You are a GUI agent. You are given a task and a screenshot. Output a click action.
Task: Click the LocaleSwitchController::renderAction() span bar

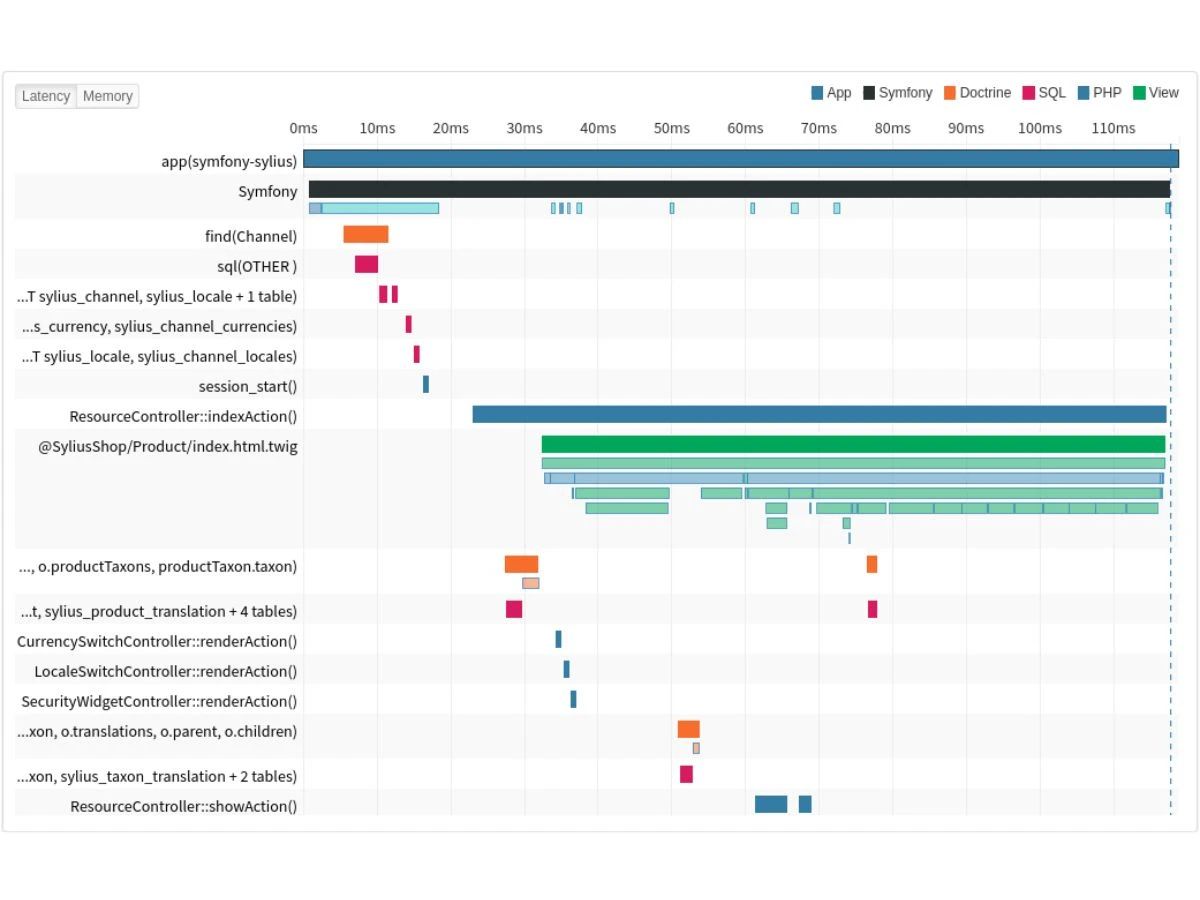pos(566,669)
